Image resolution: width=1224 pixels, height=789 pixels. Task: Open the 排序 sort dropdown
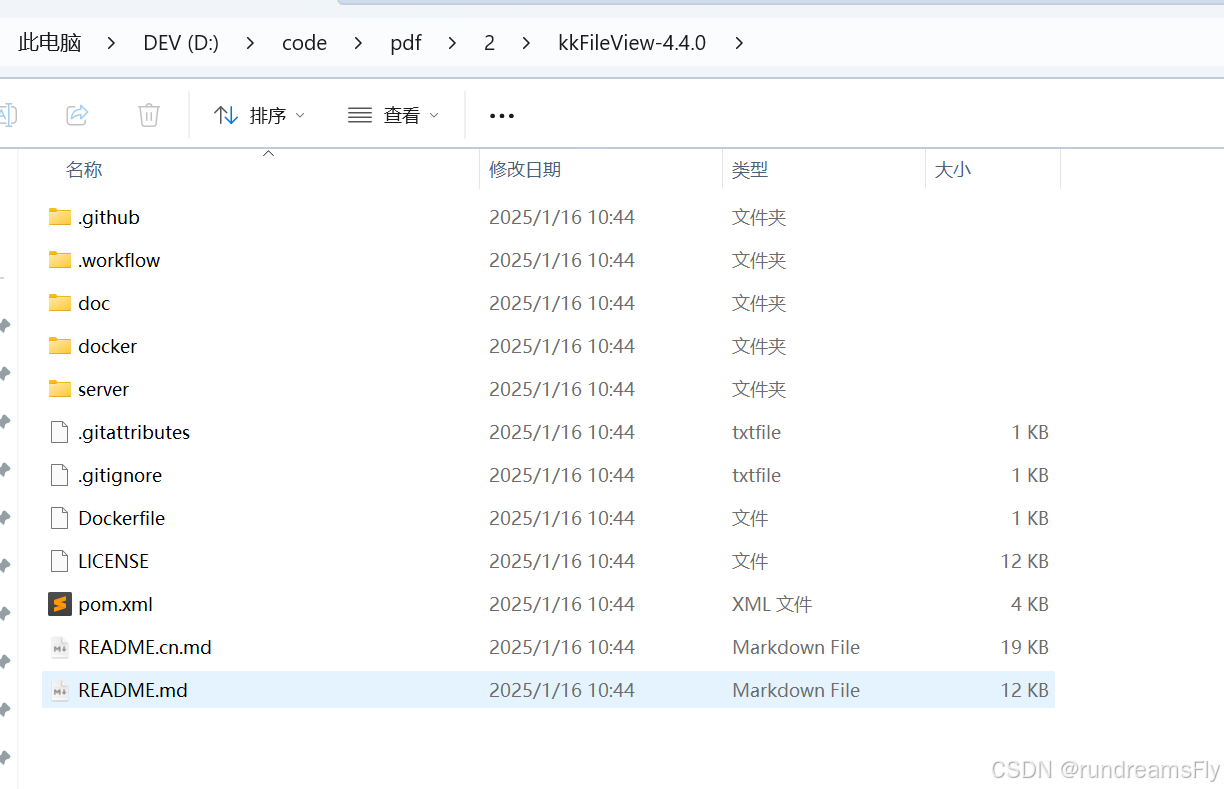pos(260,115)
